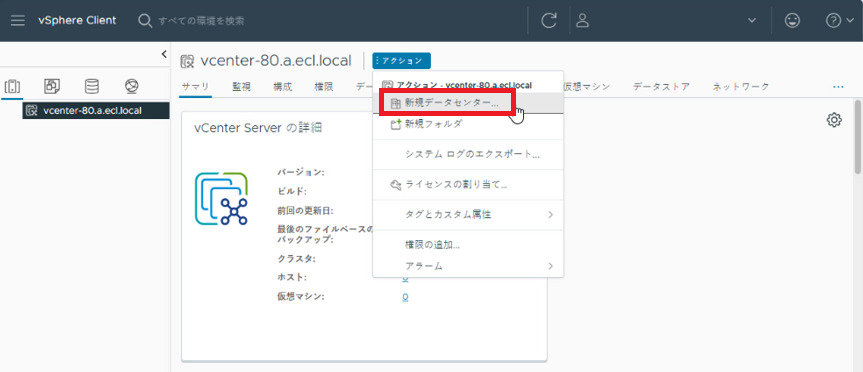Open the 構成 tab

tap(282, 86)
